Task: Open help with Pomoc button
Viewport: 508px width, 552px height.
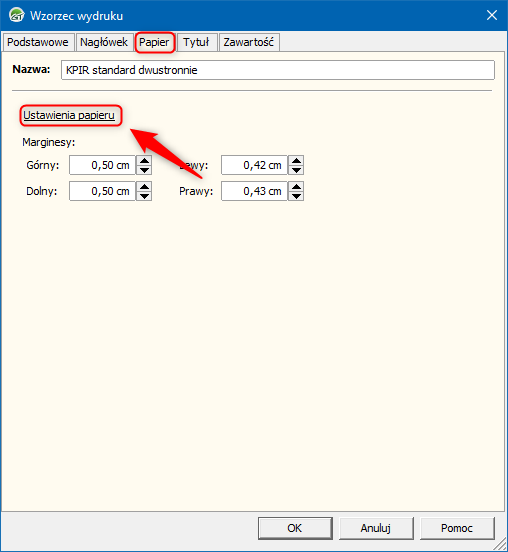Action: coord(457,528)
